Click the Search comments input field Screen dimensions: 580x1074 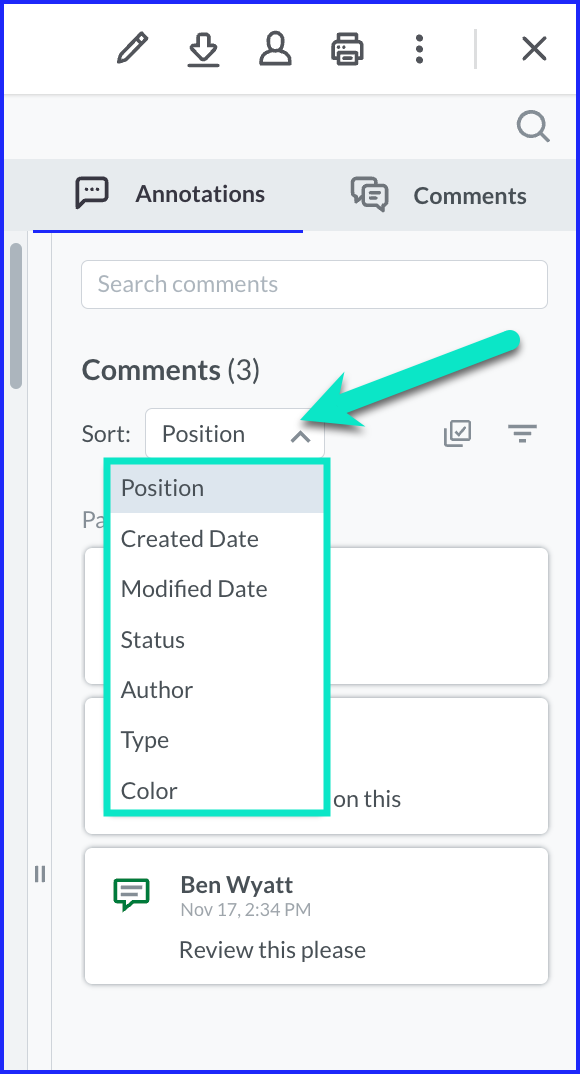[314, 284]
